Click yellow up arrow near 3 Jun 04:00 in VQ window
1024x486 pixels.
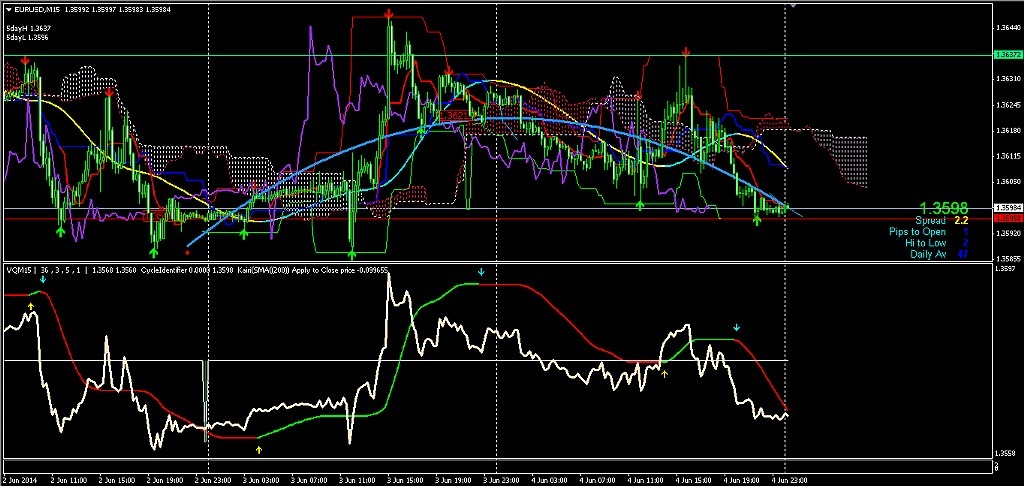(x=259, y=449)
